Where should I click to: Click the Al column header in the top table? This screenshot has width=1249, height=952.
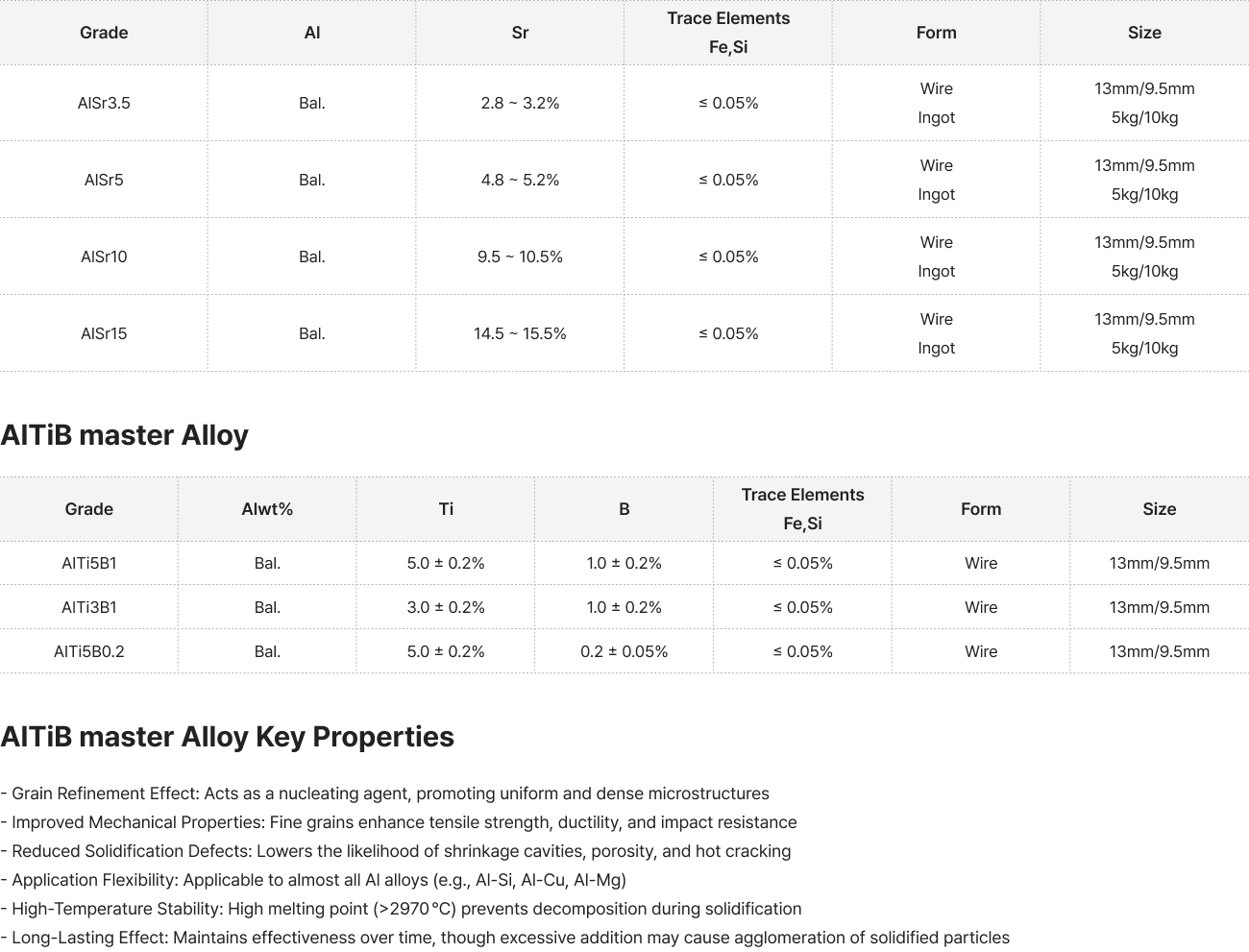[311, 33]
